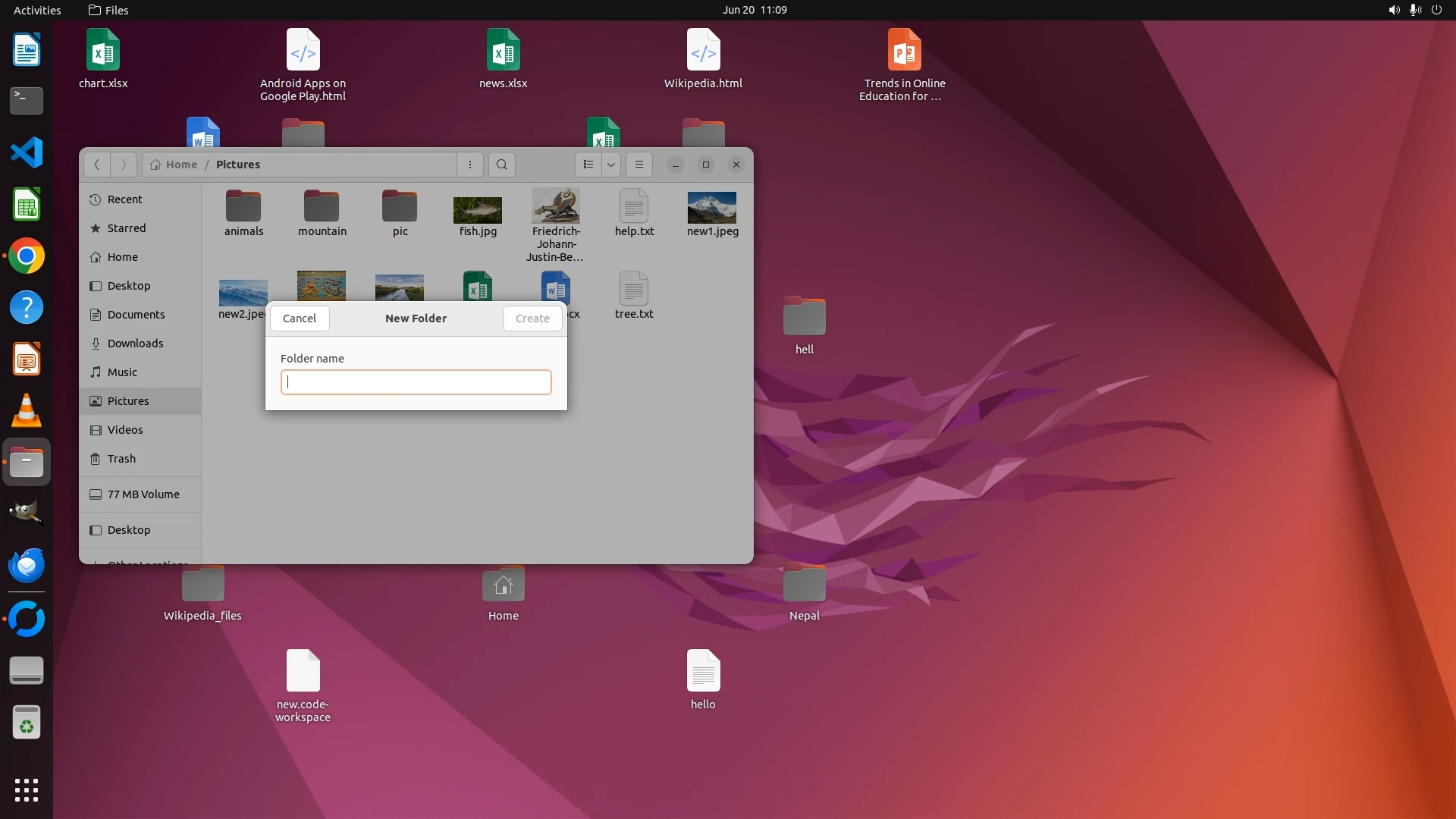
Task: Click Home in the path bar
Action: [180, 165]
